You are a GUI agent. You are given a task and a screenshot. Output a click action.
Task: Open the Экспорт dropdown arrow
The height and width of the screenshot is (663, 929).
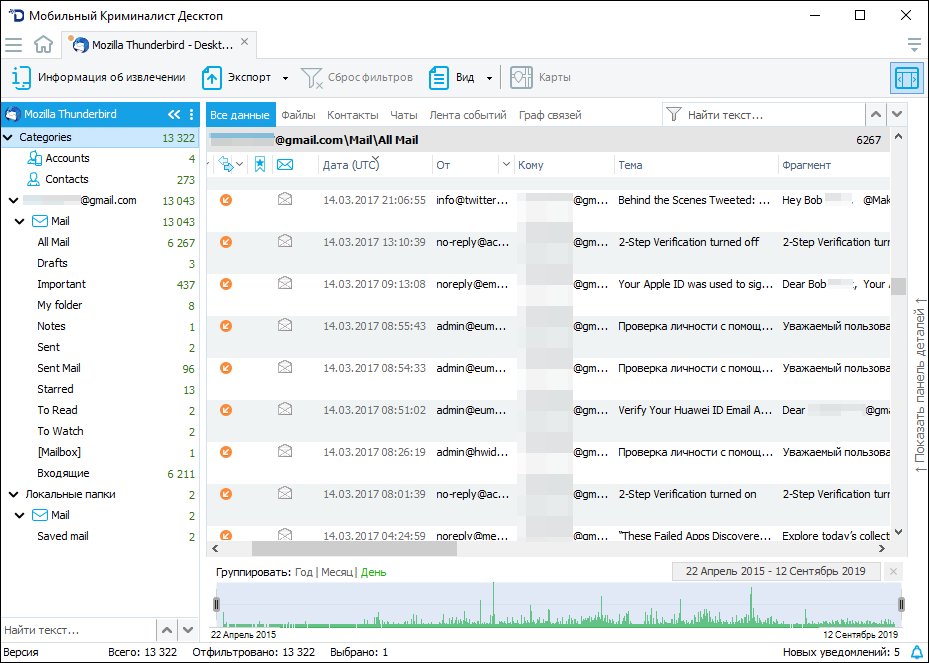pos(286,78)
